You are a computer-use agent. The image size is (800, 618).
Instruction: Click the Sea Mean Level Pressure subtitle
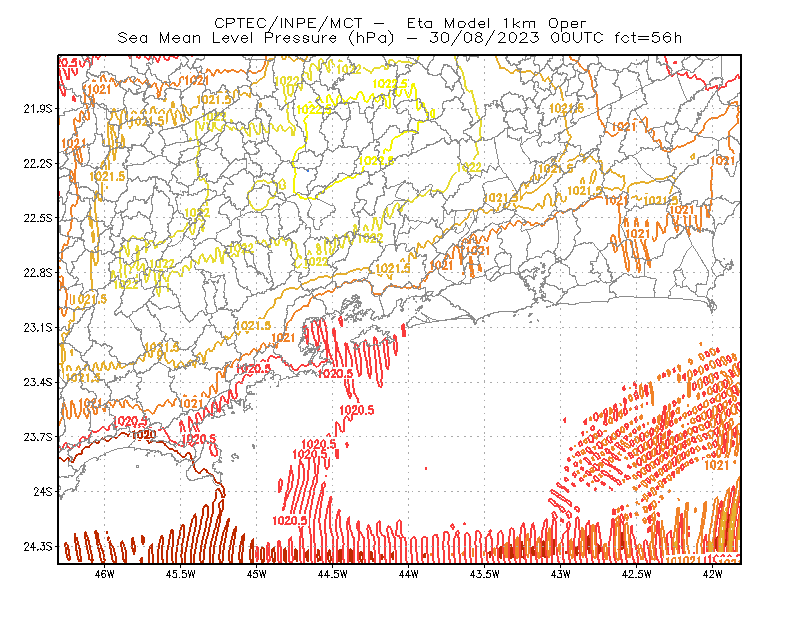click(400, 38)
